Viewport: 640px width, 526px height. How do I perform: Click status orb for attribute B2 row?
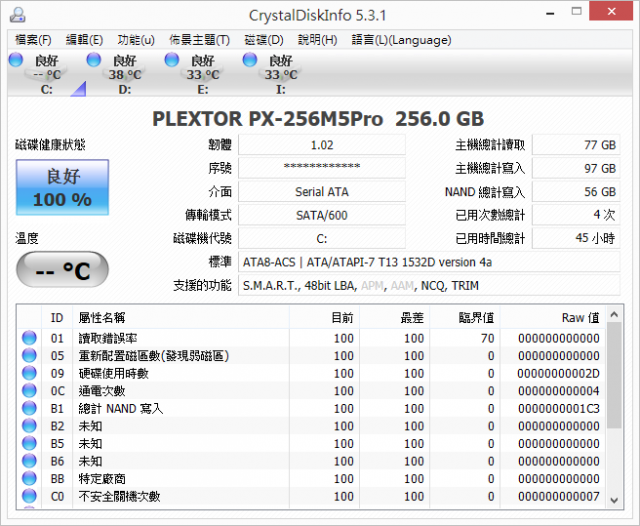tap(29, 426)
